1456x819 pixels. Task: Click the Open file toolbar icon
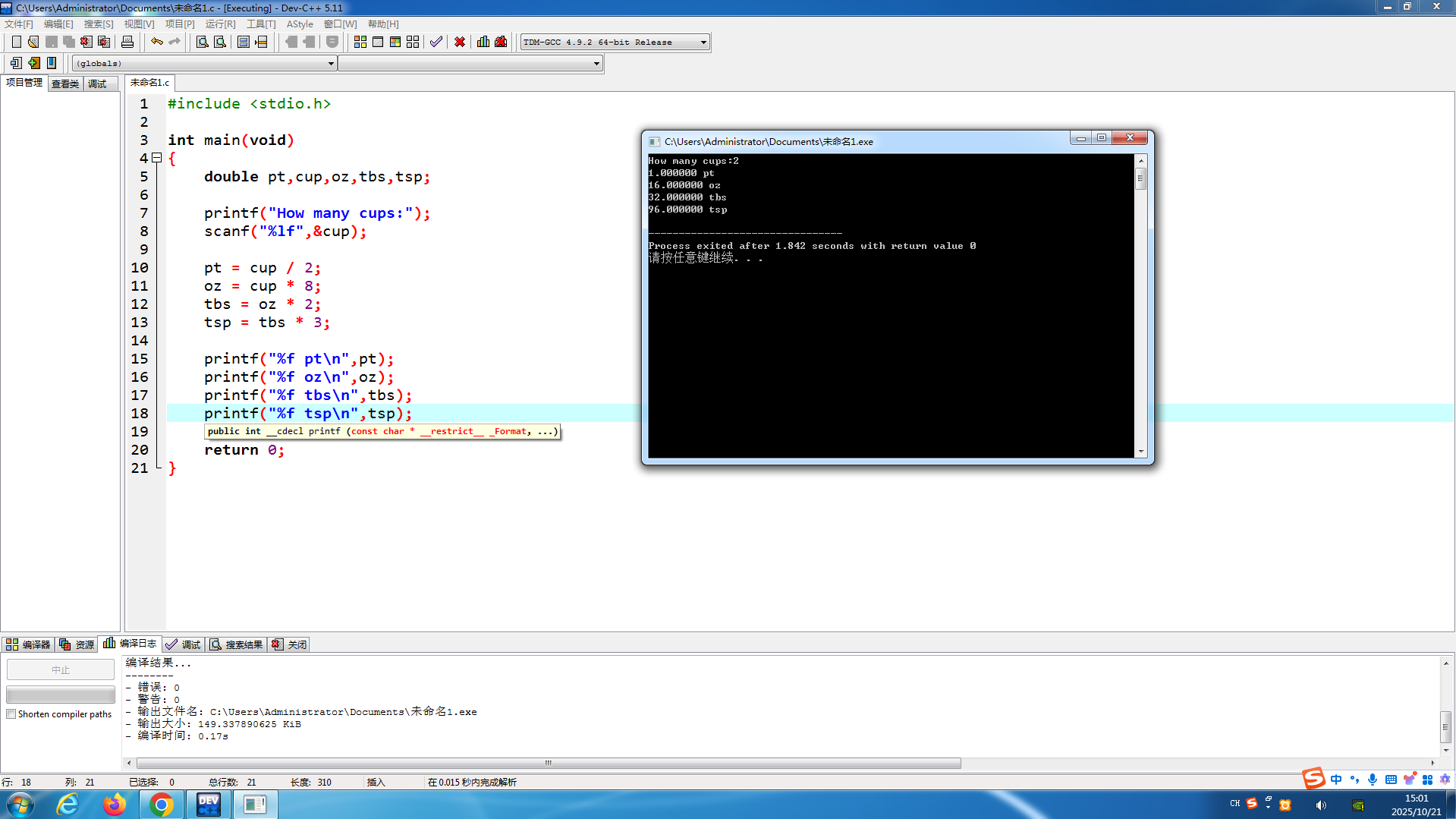[33, 42]
